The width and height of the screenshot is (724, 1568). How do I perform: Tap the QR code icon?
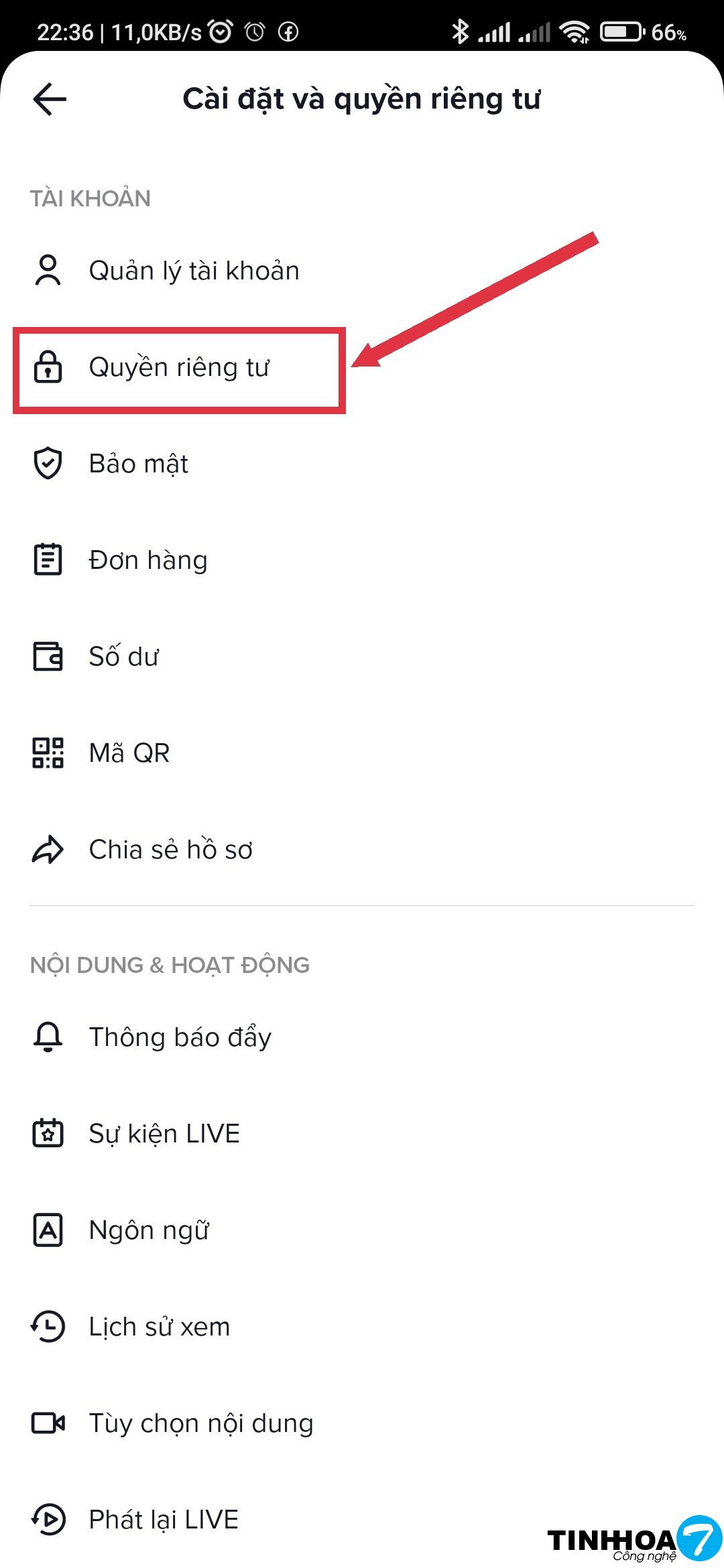pyautogui.click(x=48, y=753)
